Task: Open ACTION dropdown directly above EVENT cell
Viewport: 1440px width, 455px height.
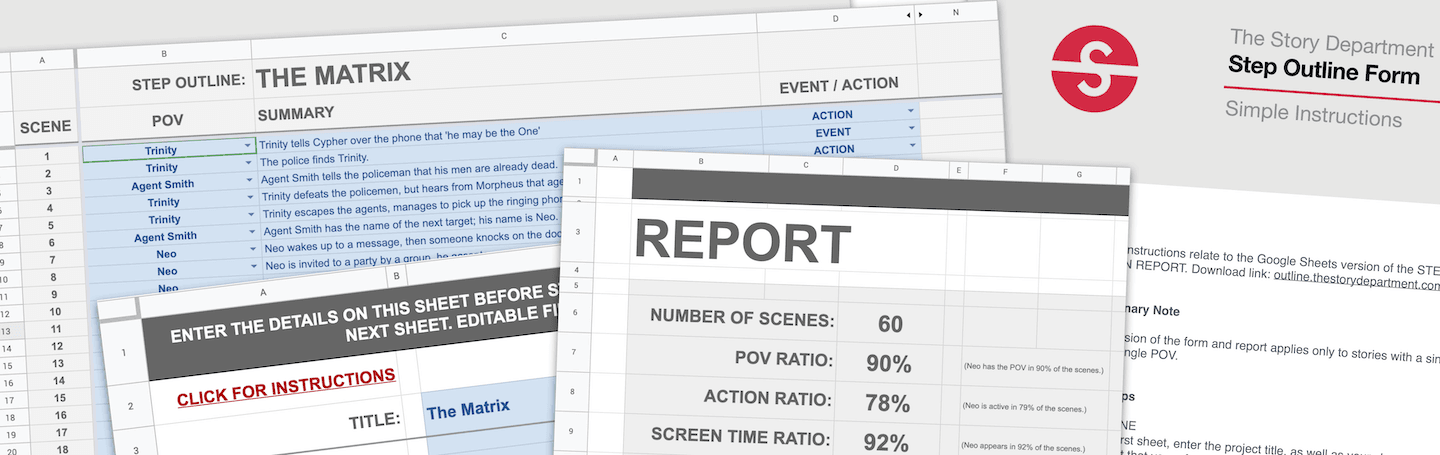Action: 911,111
